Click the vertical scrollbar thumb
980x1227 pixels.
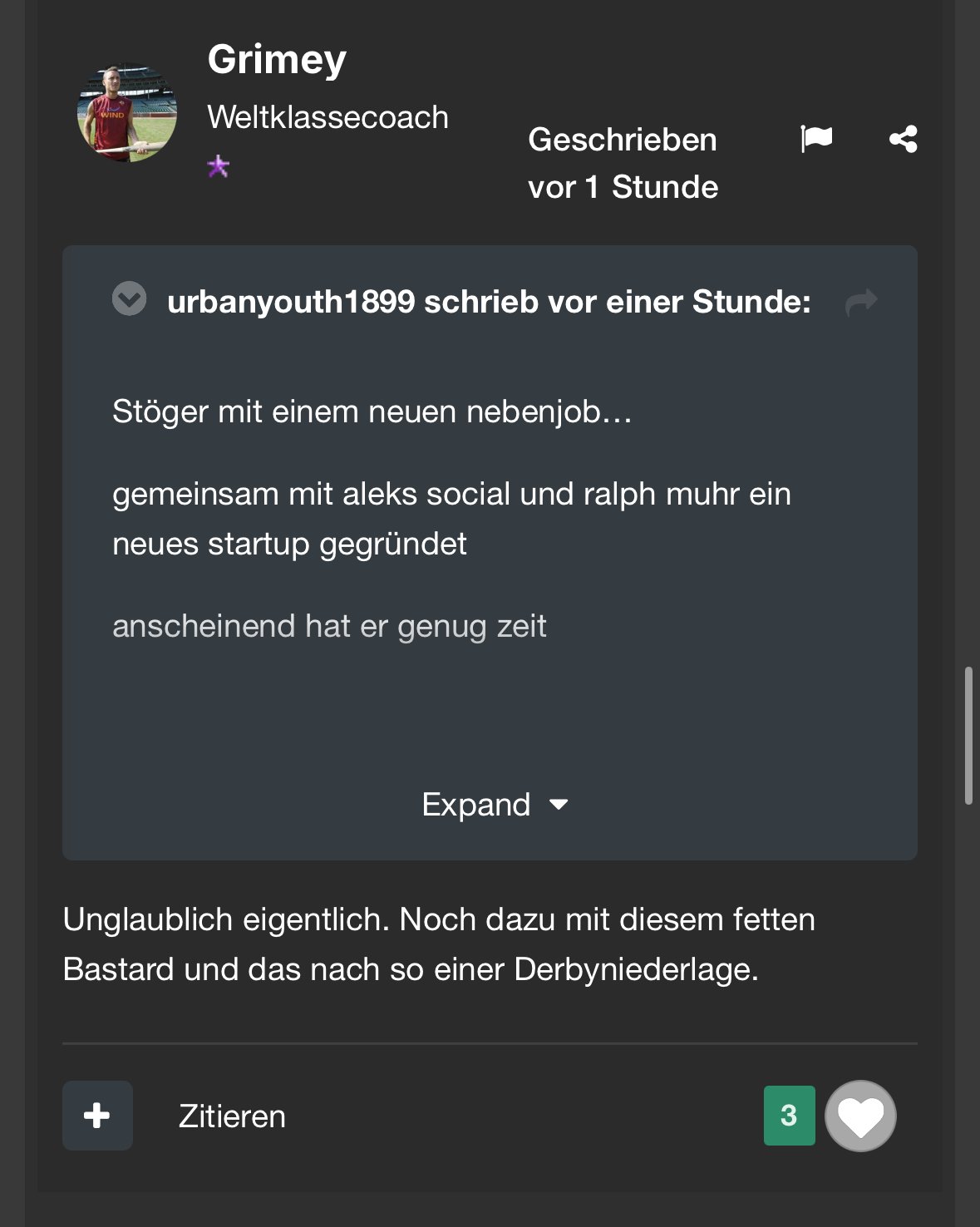tap(968, 735)
